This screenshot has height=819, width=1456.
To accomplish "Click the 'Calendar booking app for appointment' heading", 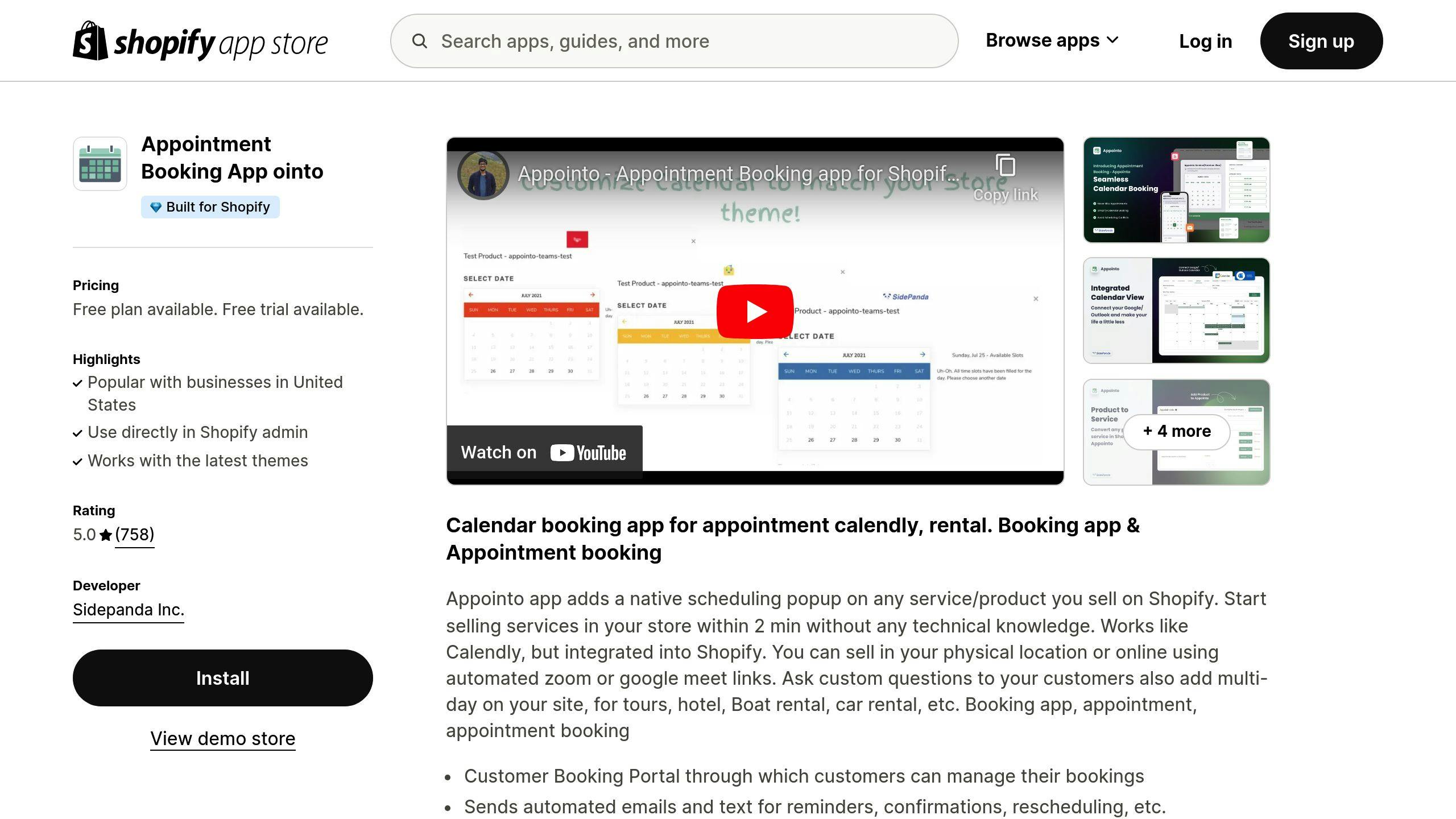I will (793, 539).
